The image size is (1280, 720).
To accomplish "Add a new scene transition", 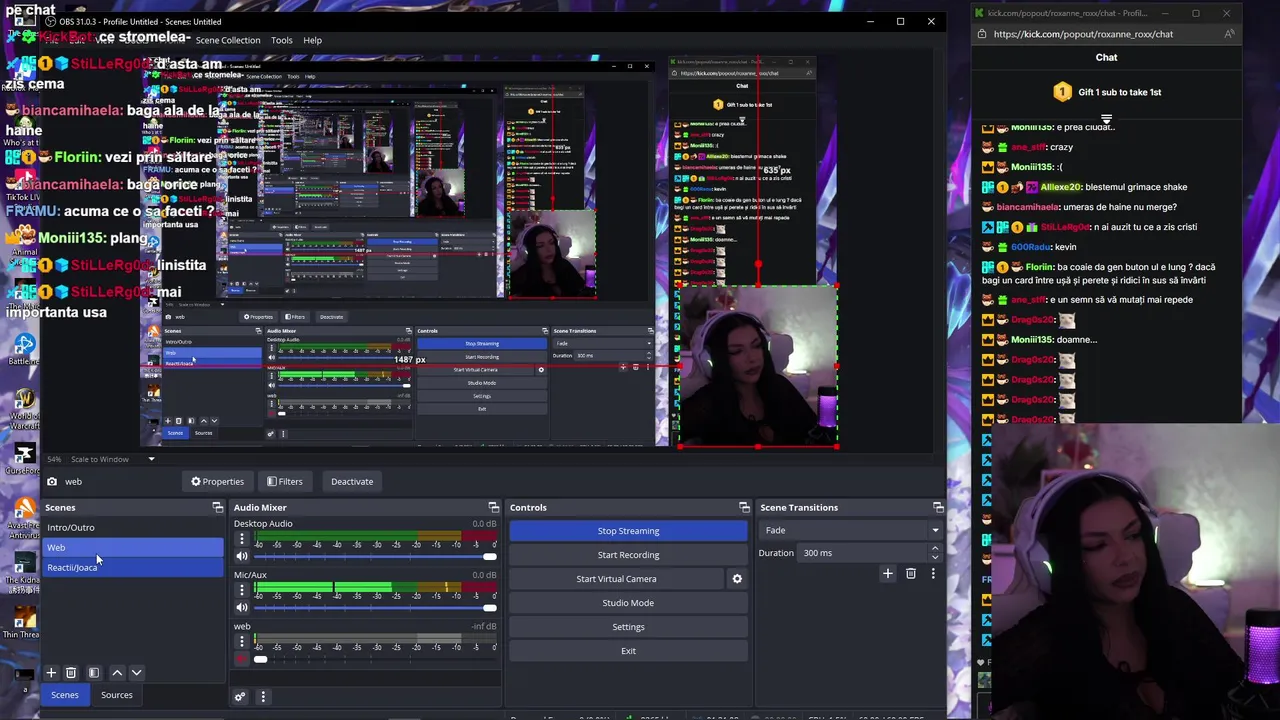I will point(888,574).
